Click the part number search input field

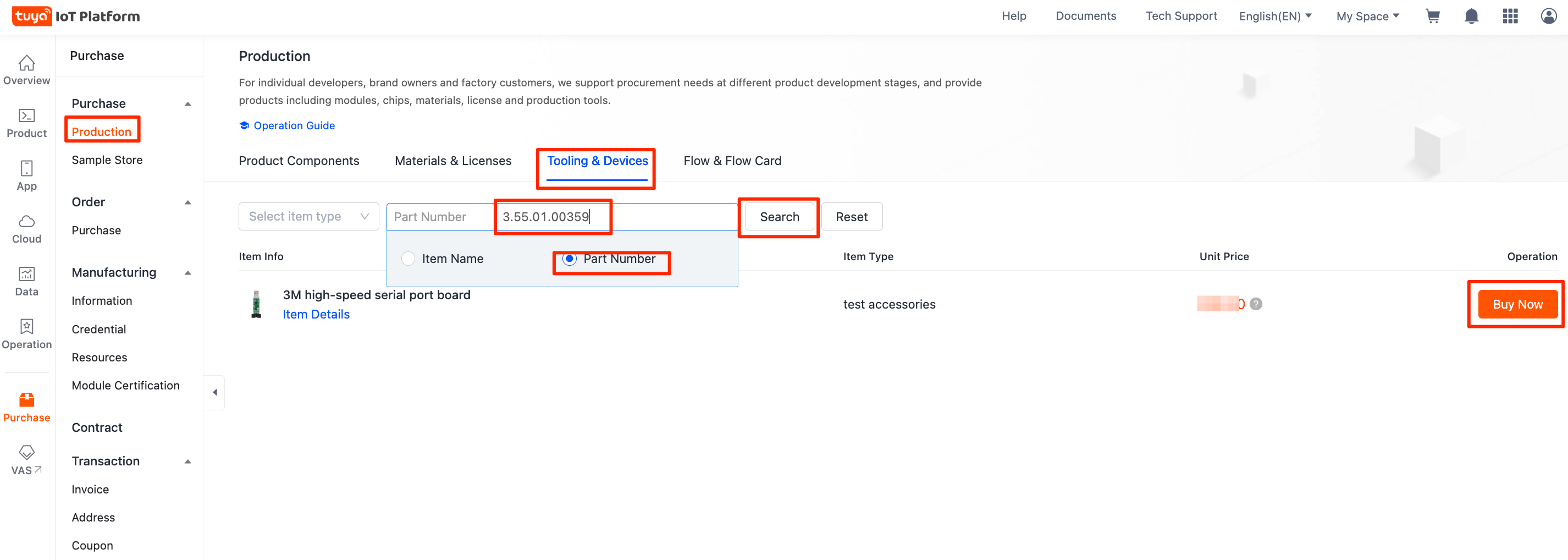tap(615, 217)
